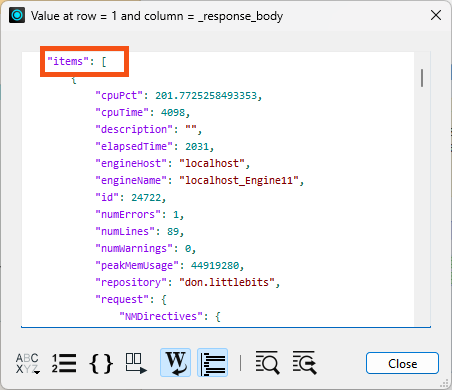Click the "NMDirectives" key
The width and height of the screenshot is (452, 390).
161,317
